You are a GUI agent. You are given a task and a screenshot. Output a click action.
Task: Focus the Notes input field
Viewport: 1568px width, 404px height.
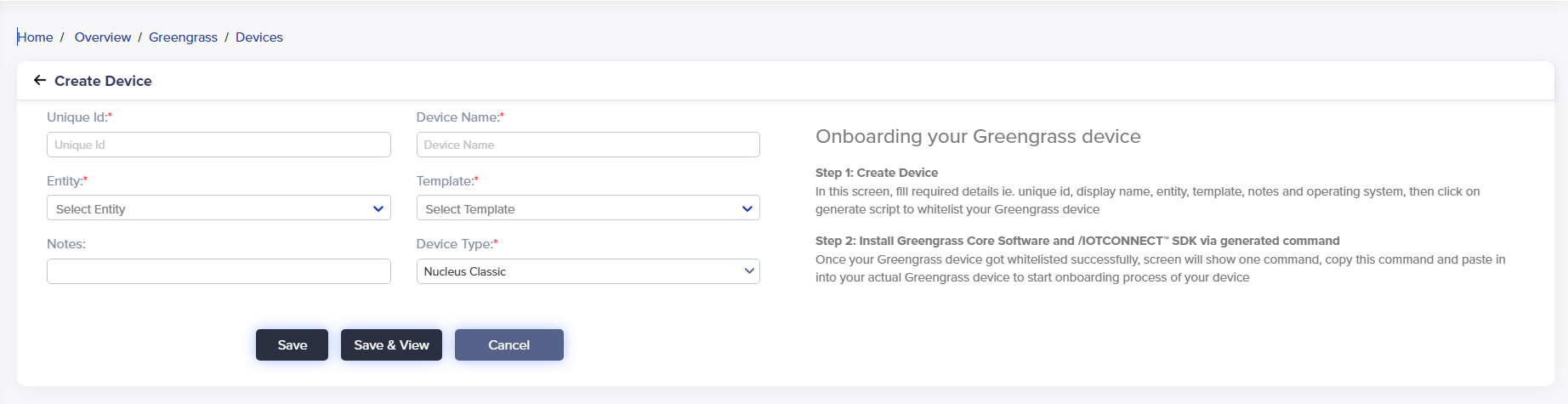pos(219,271)
